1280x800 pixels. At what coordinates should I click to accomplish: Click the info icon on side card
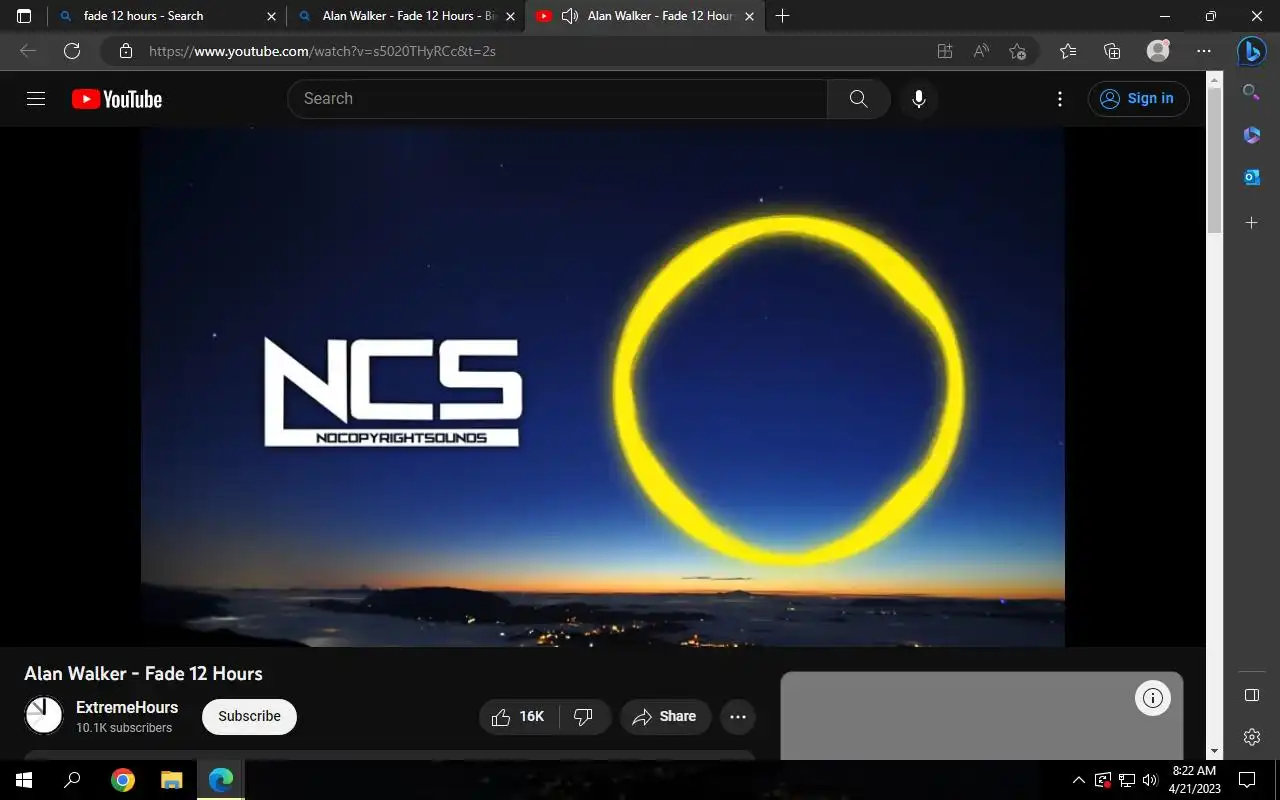pos(1153,698)
